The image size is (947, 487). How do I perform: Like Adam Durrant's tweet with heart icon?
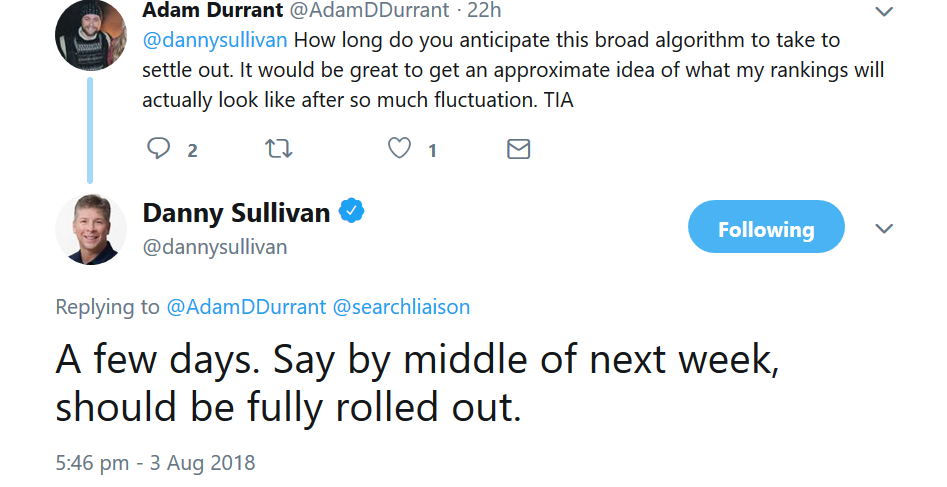tap(399, 150)
